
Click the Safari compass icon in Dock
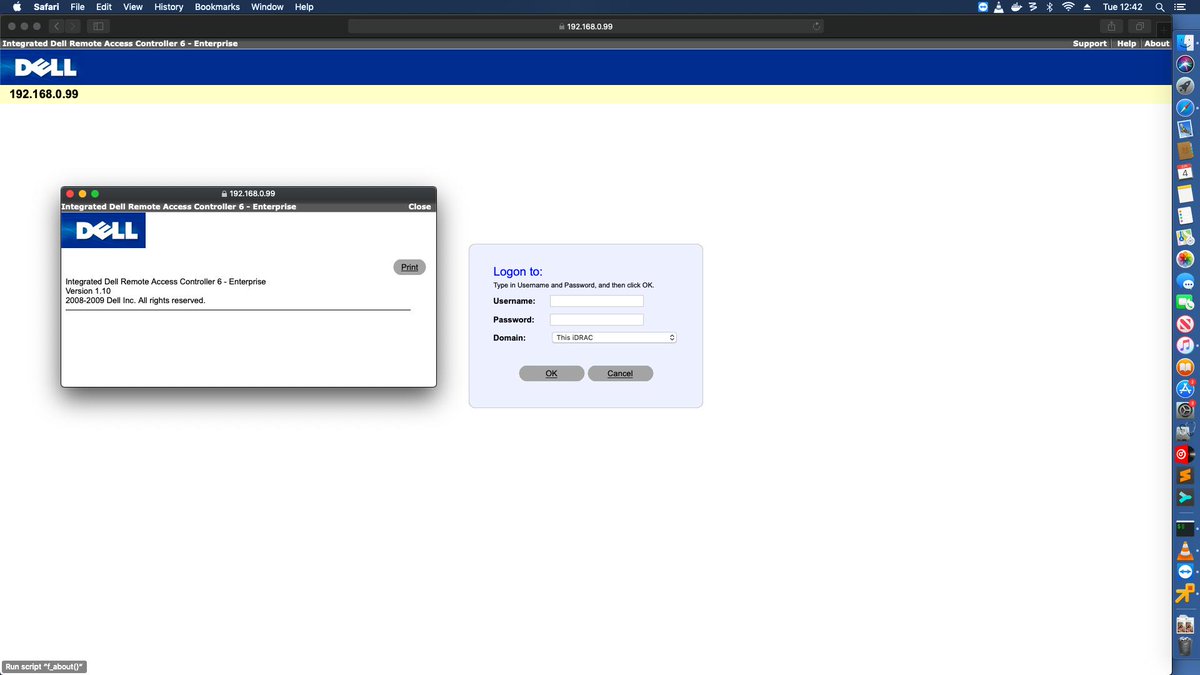point(1185,107)
